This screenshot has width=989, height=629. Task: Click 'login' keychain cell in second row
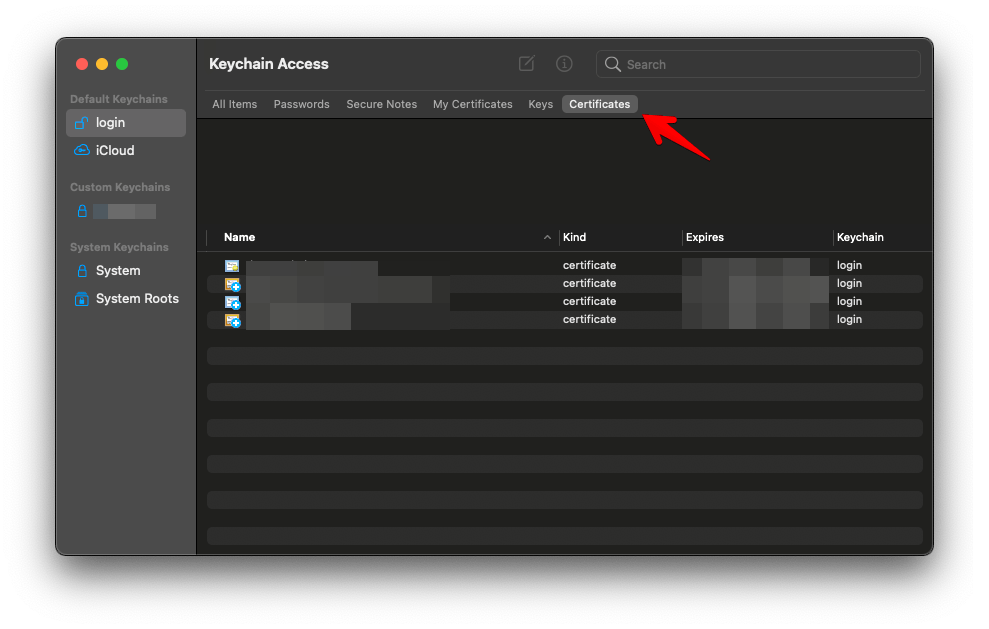tap(849, 283)
